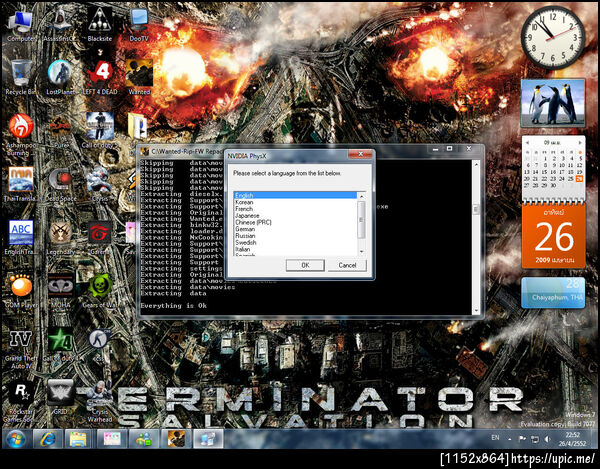Confirm language with the OK button

click(305, 265)
